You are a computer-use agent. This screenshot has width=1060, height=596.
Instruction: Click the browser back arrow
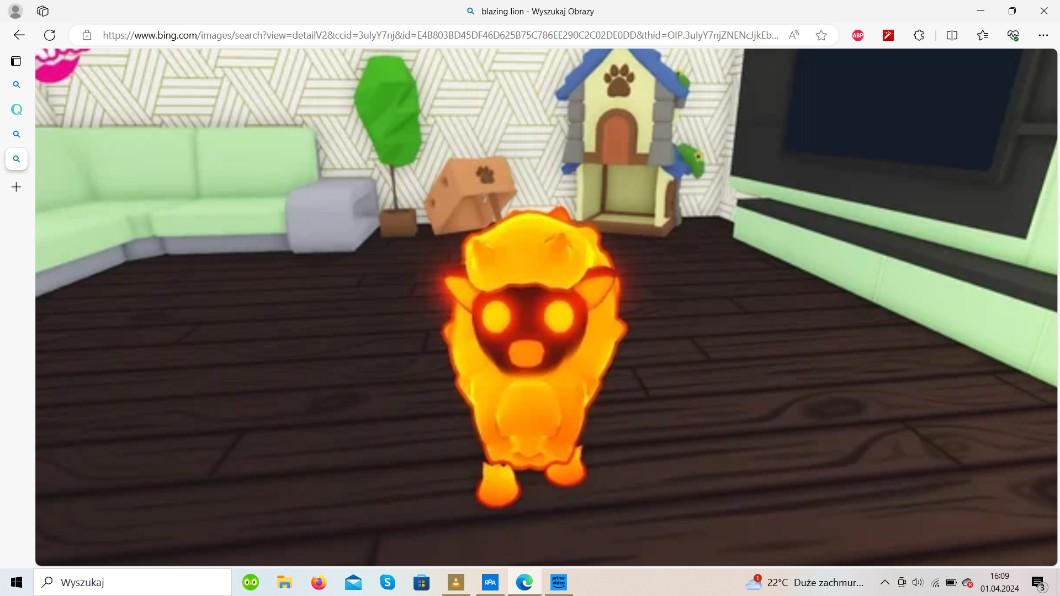(x=18, y=35)
